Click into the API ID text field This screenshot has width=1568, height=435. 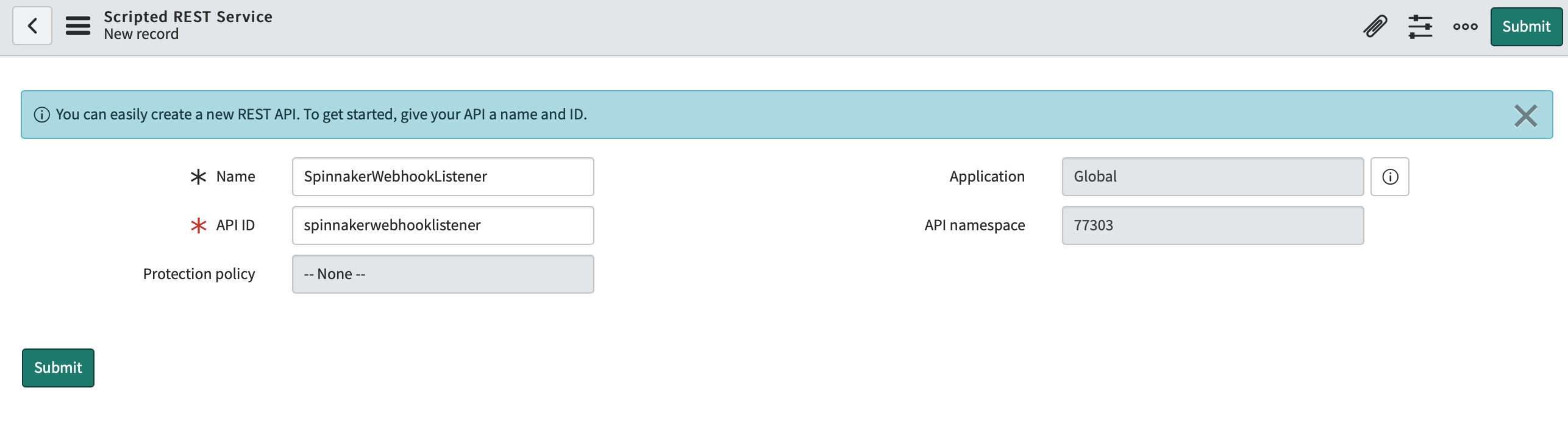point(443,225)
